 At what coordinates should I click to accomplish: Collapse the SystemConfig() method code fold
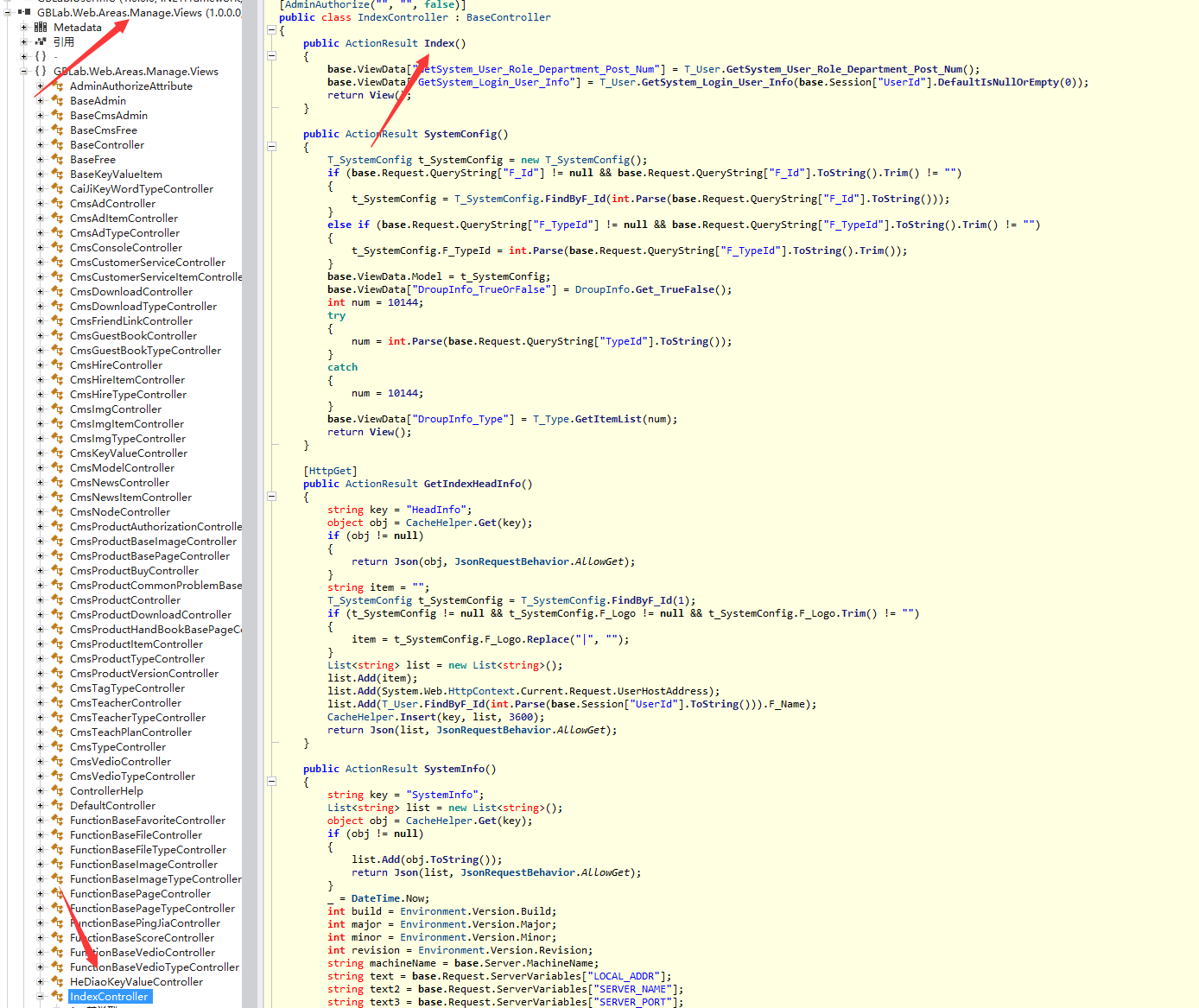coord(271,147)
